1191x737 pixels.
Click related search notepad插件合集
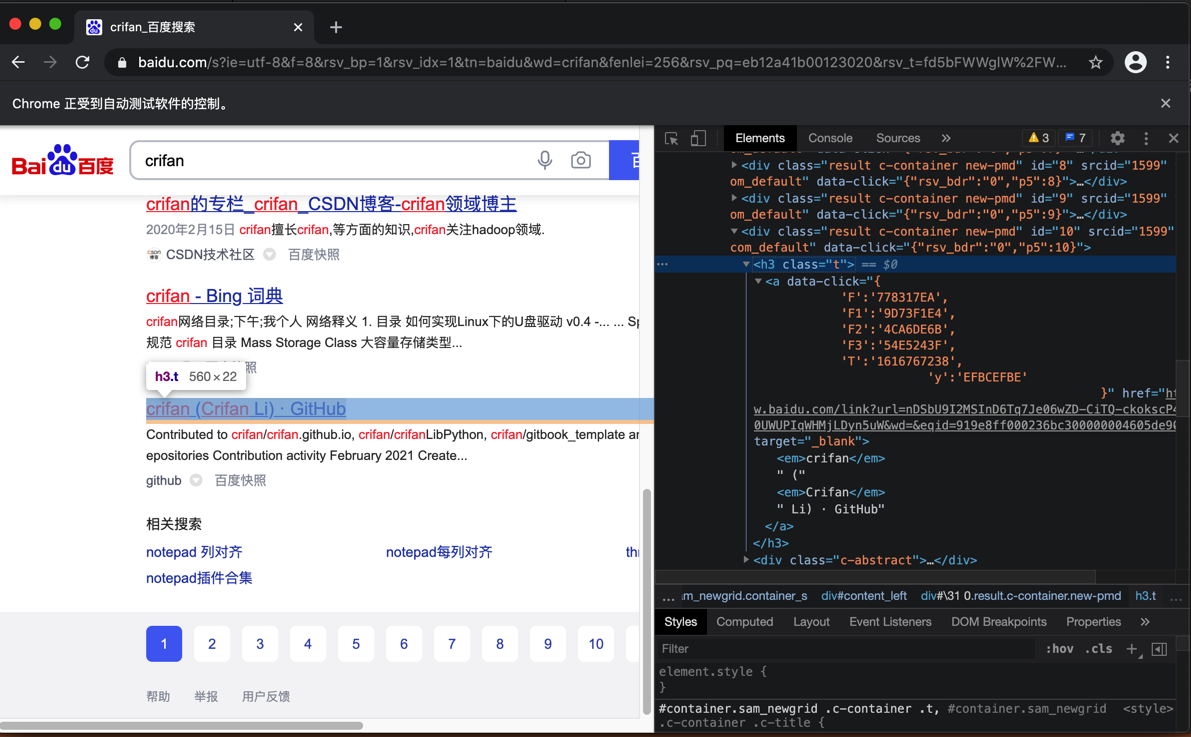tap(199, 578)
